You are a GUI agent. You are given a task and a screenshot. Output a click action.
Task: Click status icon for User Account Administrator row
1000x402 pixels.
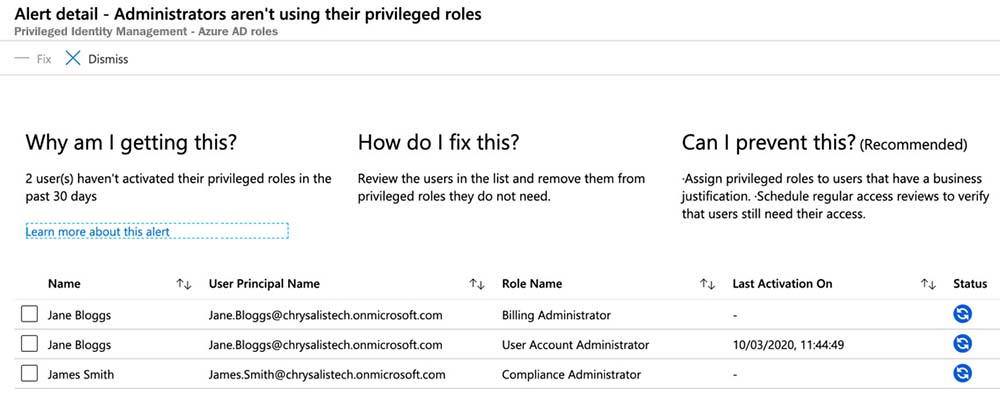962,345
